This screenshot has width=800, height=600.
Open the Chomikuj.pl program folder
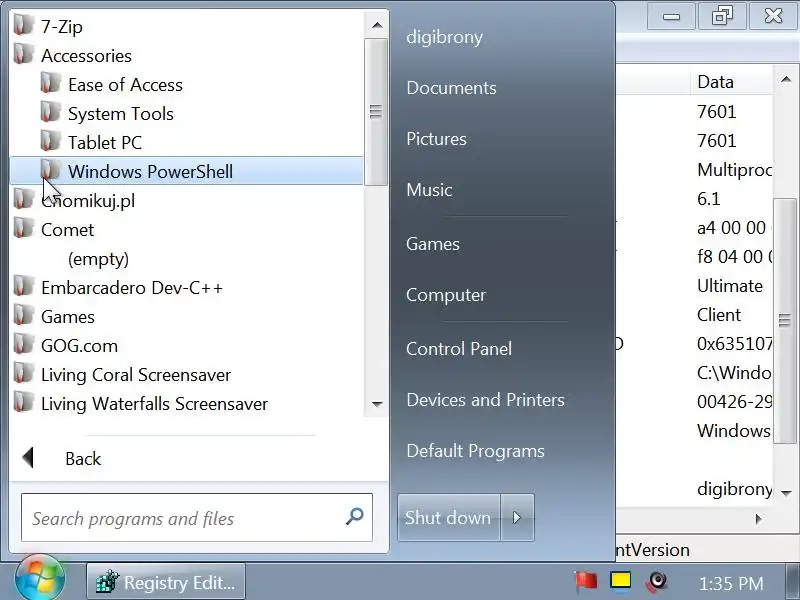pyautogui.click(x=88, y=201)
